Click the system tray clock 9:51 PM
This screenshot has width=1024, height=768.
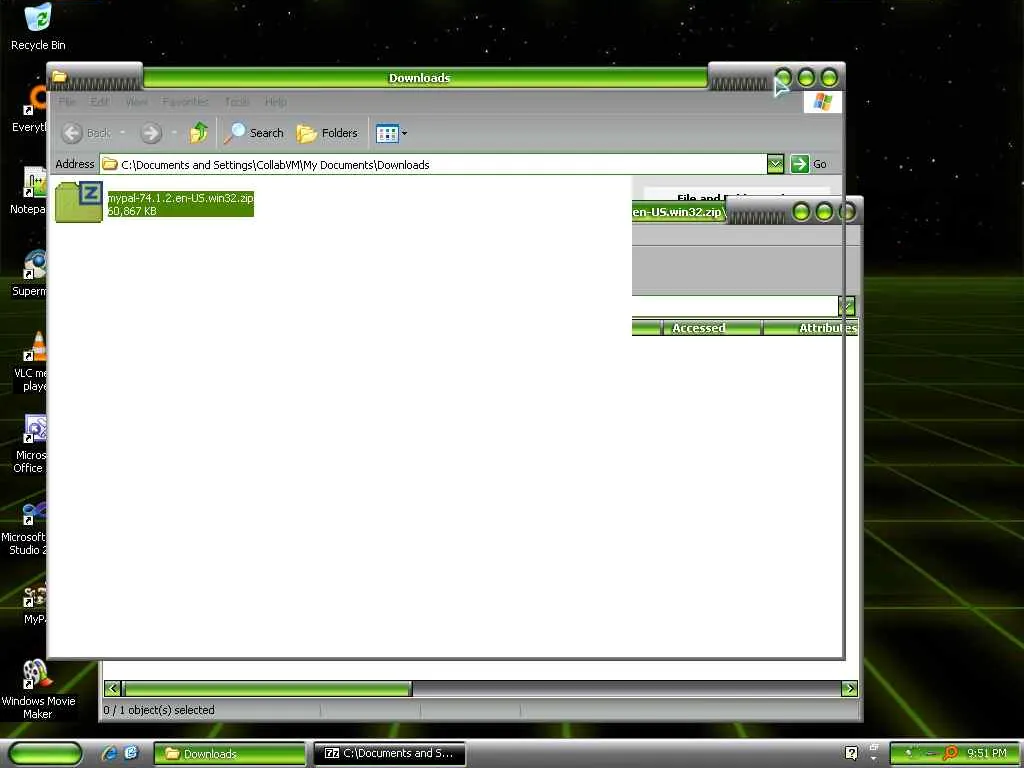coord(987,753)
